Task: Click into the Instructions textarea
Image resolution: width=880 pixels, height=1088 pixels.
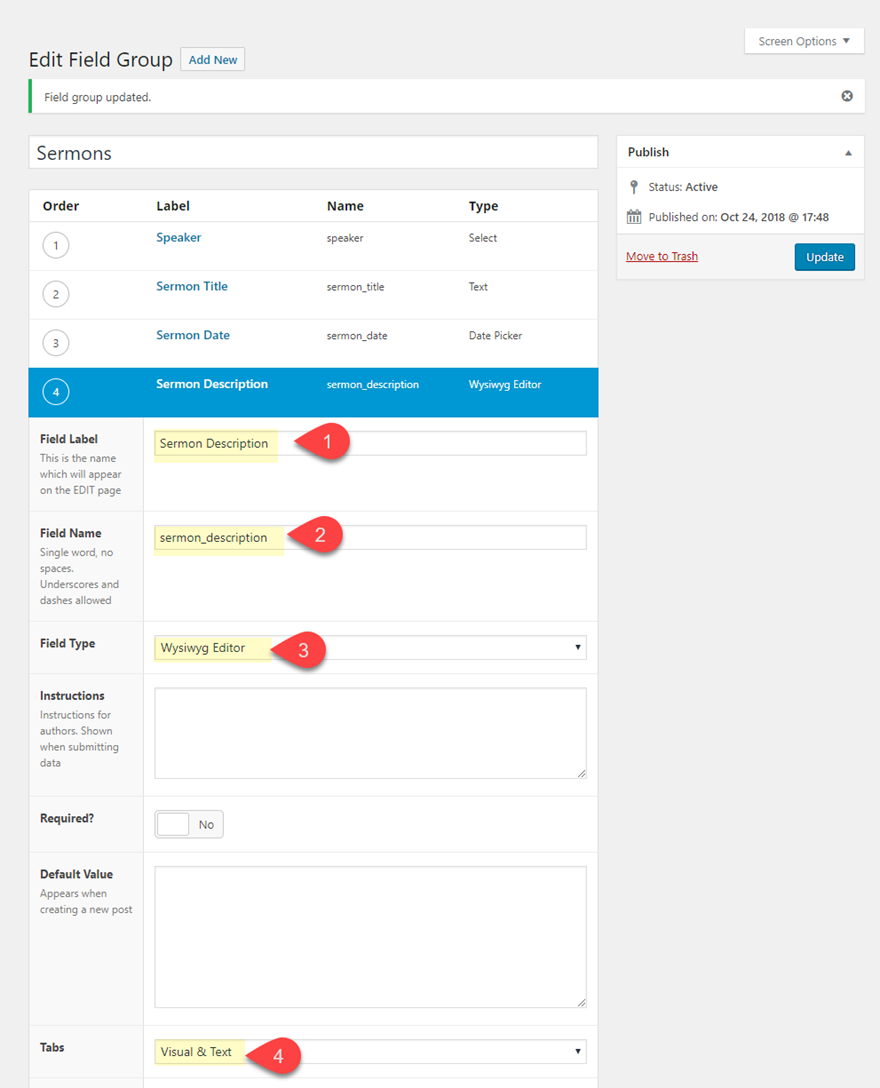Action: [370, 733]
